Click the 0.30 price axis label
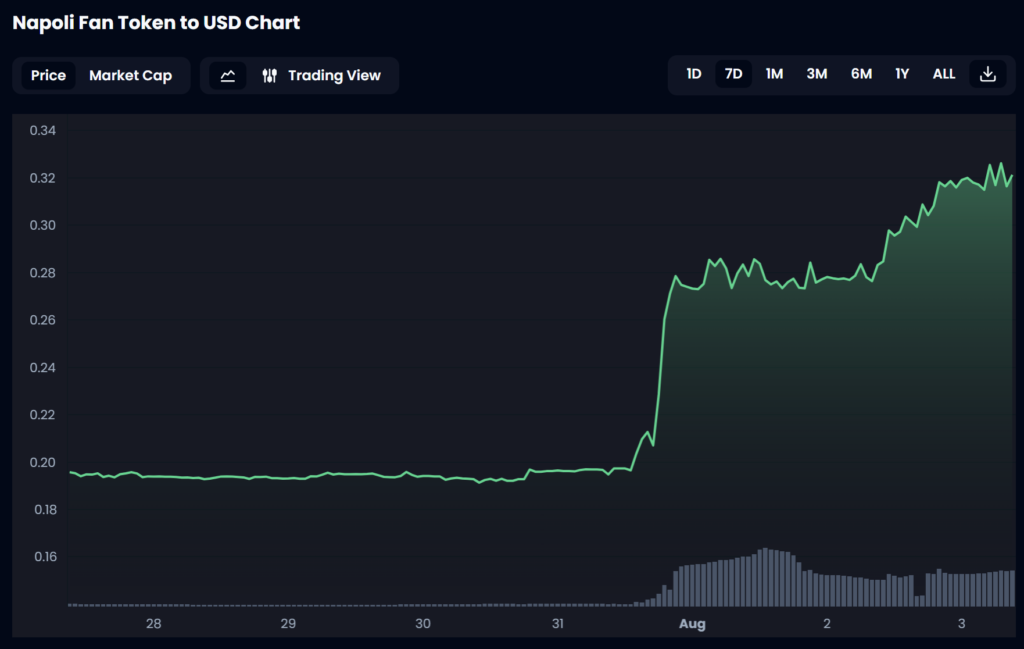 (x=42, y=225)
